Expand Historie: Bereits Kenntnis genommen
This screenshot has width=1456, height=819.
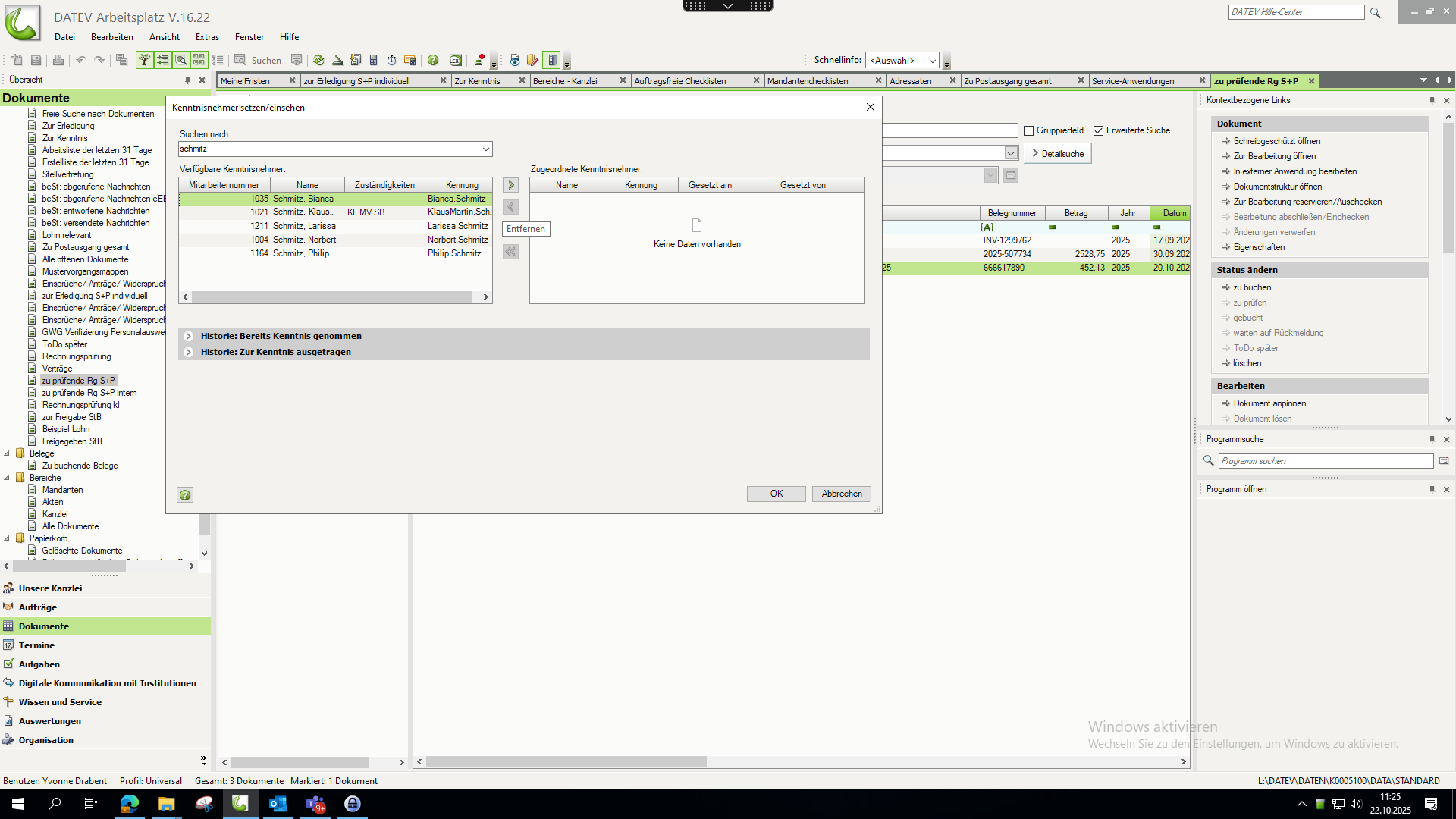click(x=189, y=336)
